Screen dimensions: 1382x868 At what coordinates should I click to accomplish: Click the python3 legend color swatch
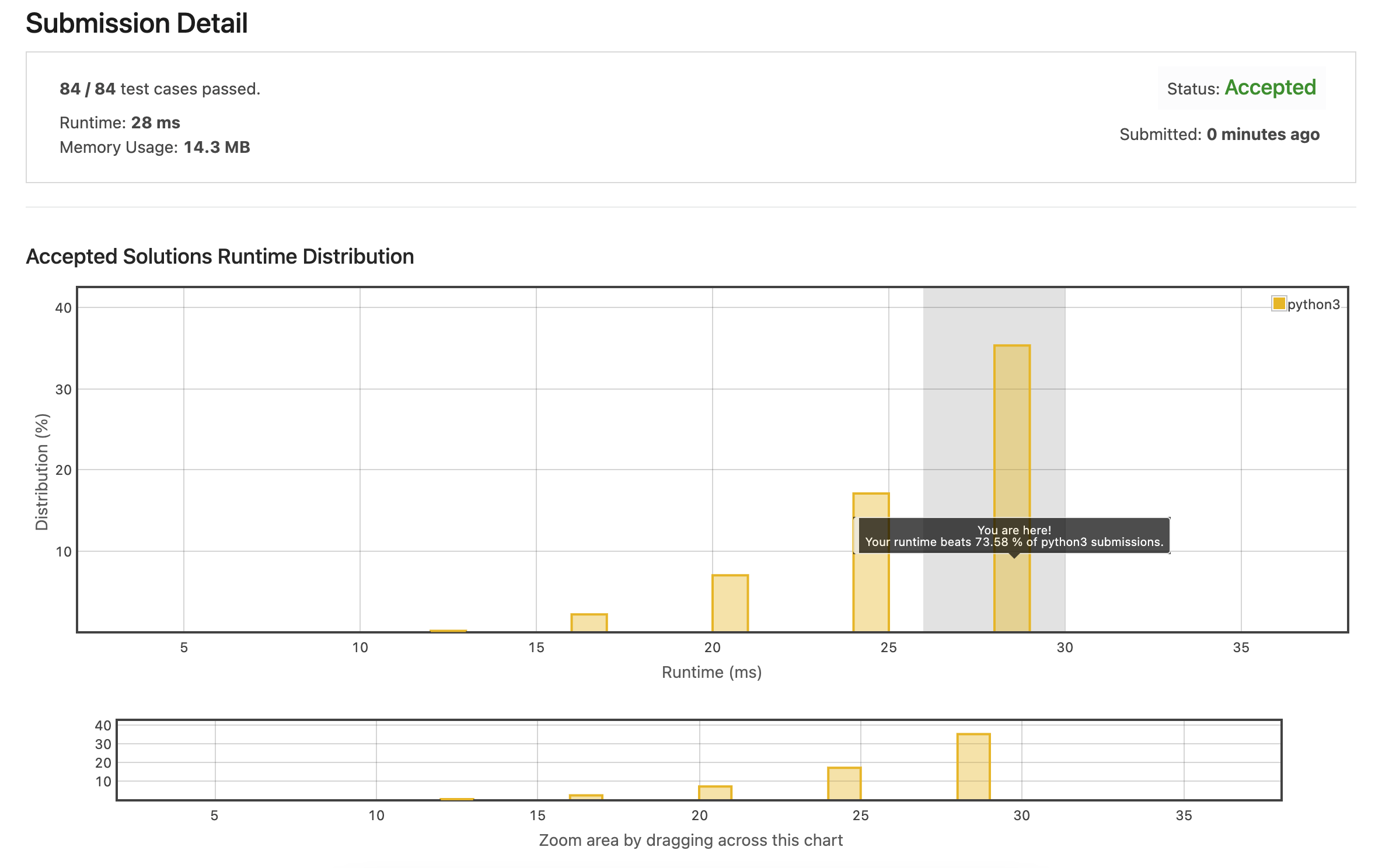tap(1278, 304)
